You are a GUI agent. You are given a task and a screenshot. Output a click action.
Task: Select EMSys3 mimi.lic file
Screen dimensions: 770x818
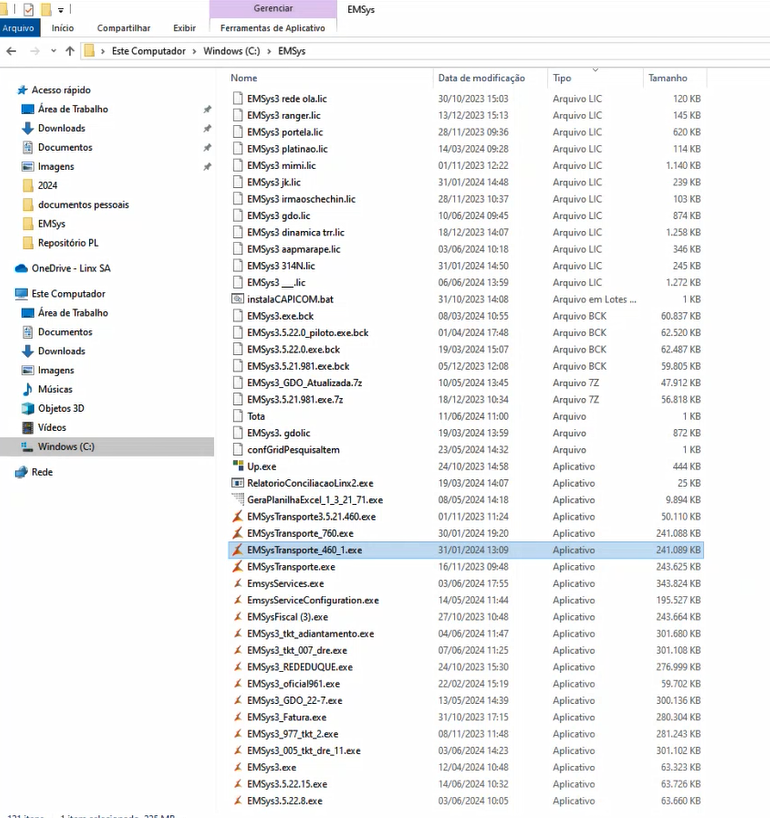pos(281,165)
